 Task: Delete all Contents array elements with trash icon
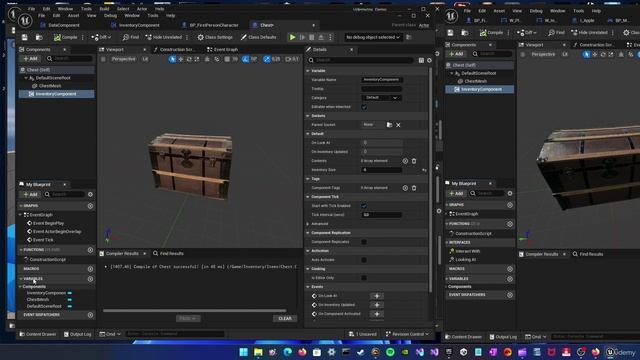pos(414,161)
